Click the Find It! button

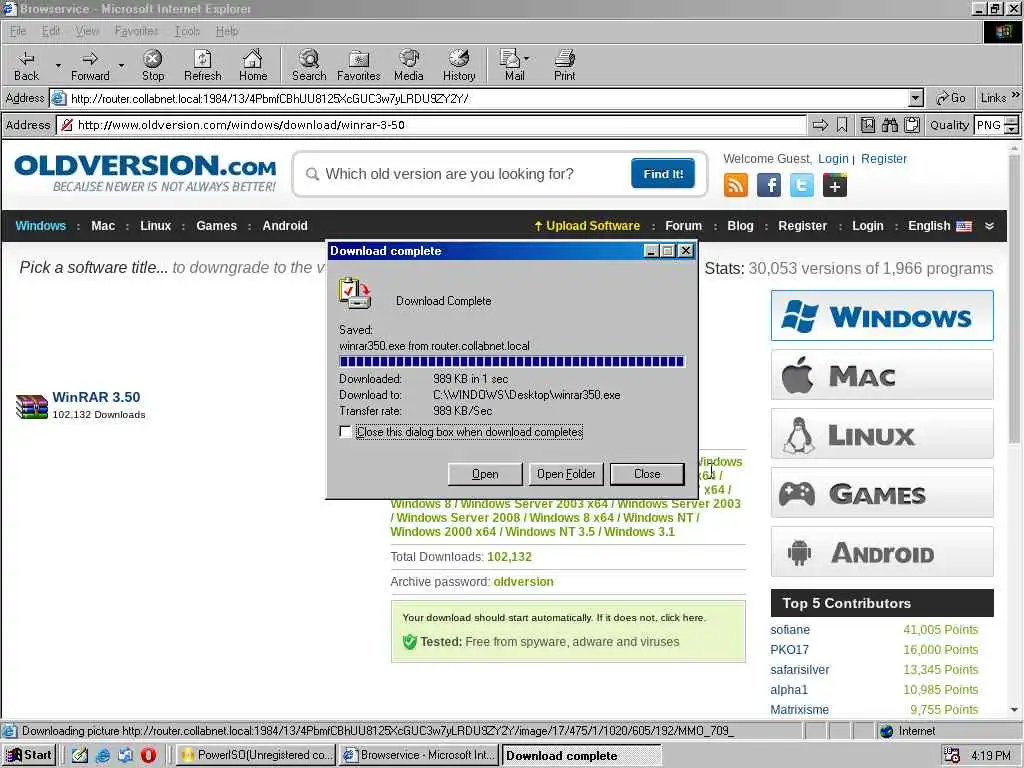[x=663, y=174]
